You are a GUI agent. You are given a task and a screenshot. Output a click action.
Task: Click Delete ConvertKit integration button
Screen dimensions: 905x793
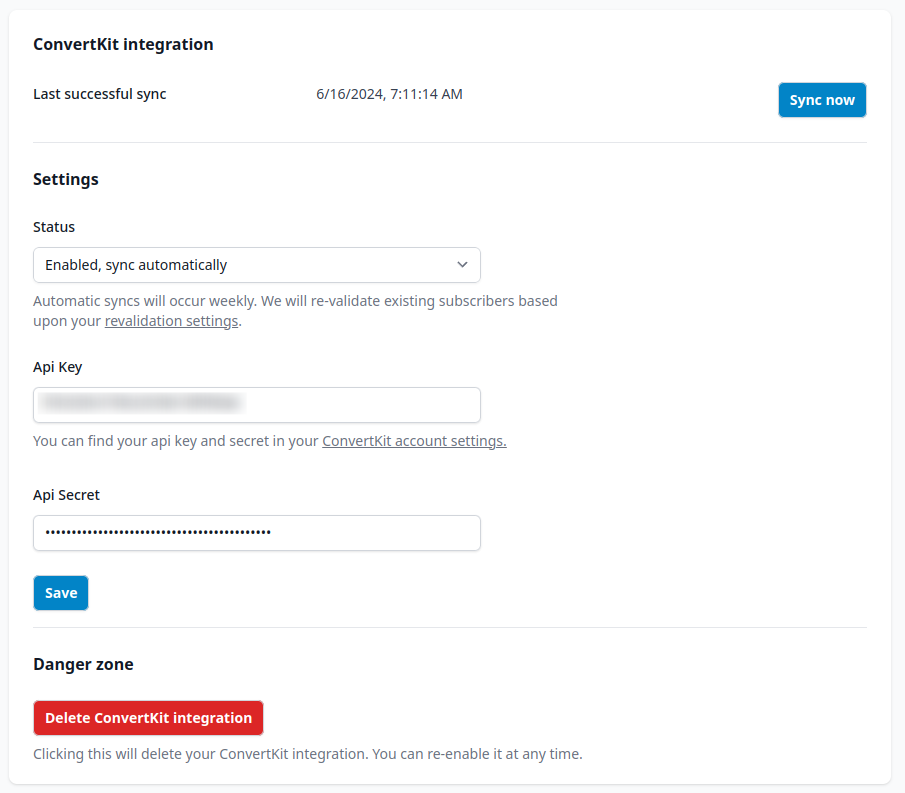pyautogui.click(x=148, y=718)
